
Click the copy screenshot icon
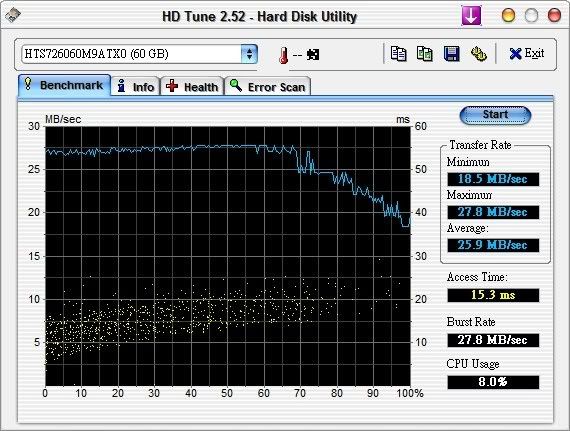point(424,54)
